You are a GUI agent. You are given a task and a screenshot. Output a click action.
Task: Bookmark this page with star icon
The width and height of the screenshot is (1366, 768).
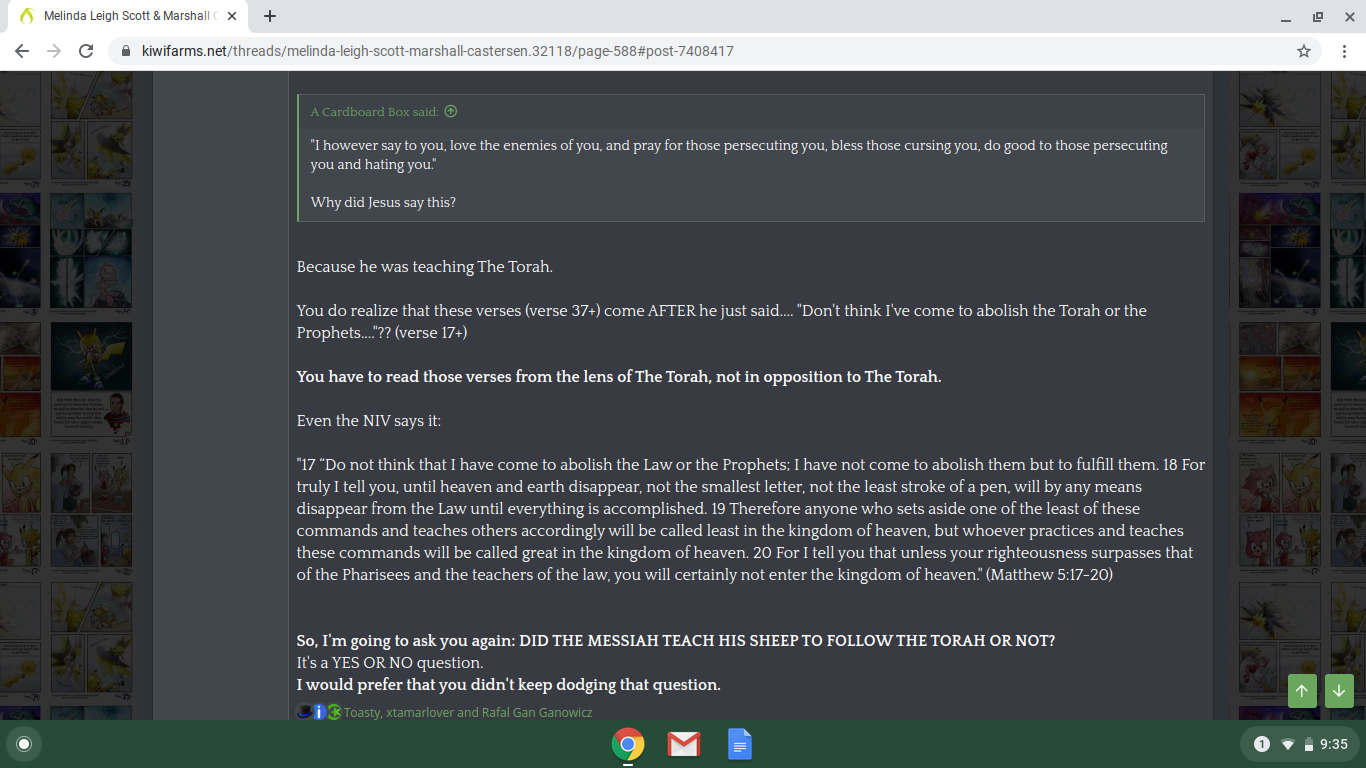pos(1304,51)
